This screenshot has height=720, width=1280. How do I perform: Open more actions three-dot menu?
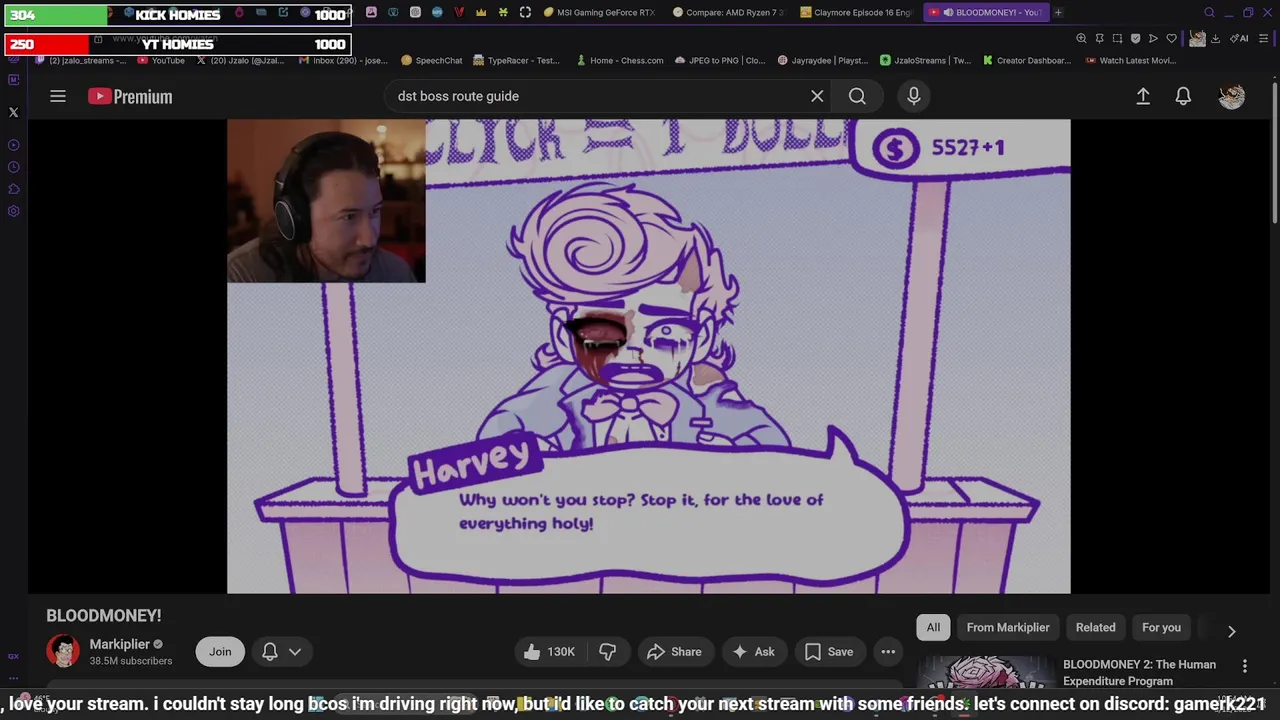(888, 652)
